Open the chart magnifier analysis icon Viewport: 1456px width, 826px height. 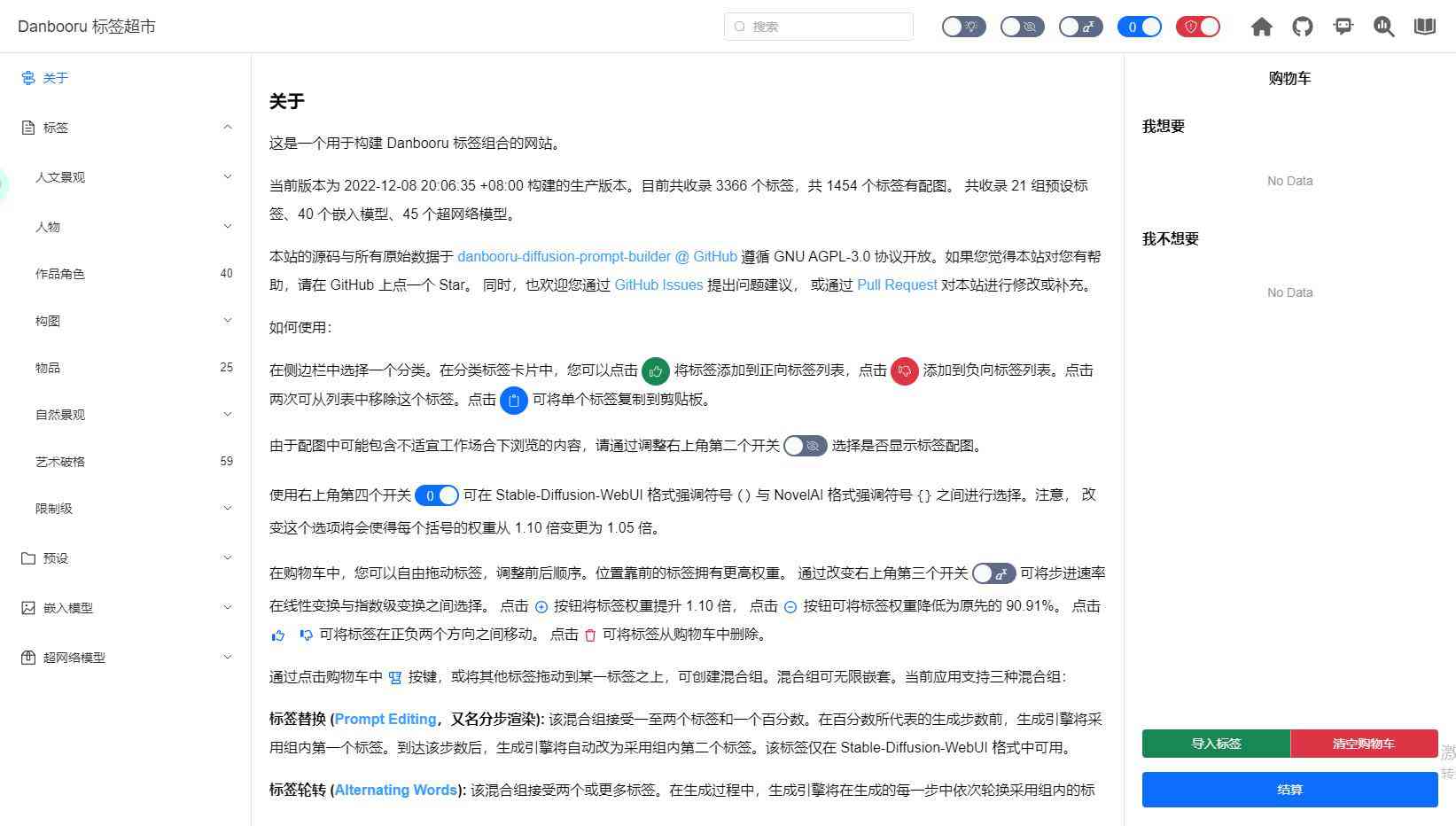click(x=1384, y=27)
